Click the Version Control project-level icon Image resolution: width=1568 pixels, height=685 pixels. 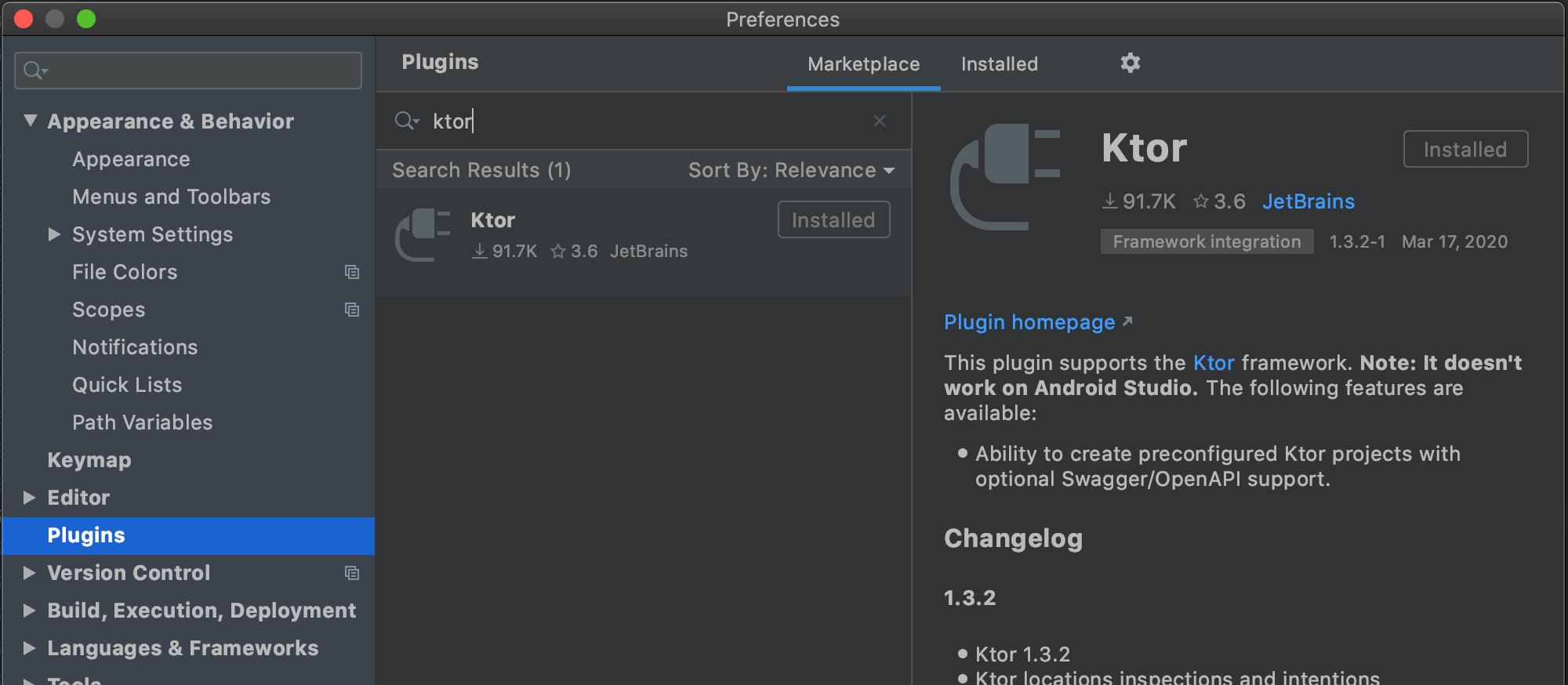click(352, 573)
